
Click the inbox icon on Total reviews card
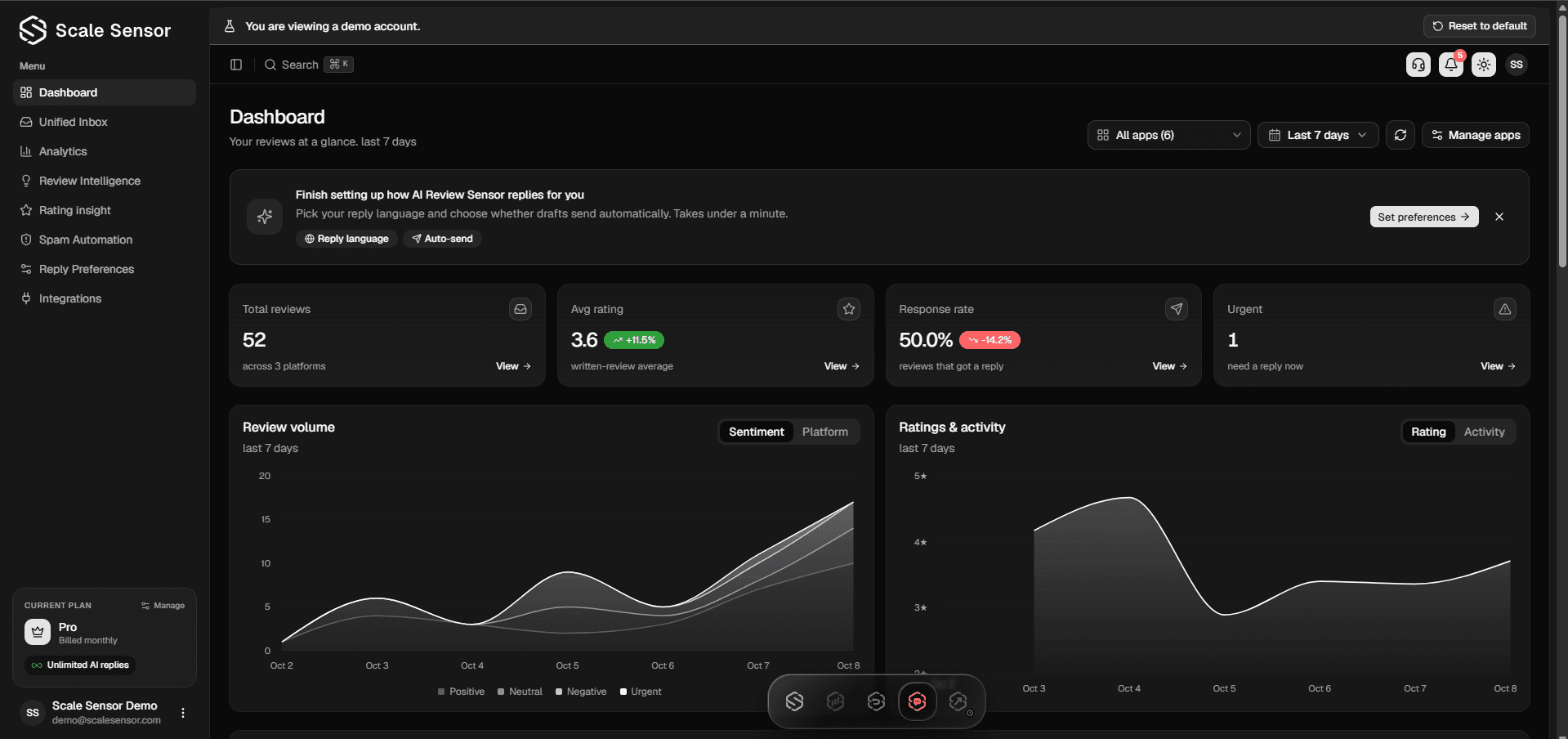520,309
